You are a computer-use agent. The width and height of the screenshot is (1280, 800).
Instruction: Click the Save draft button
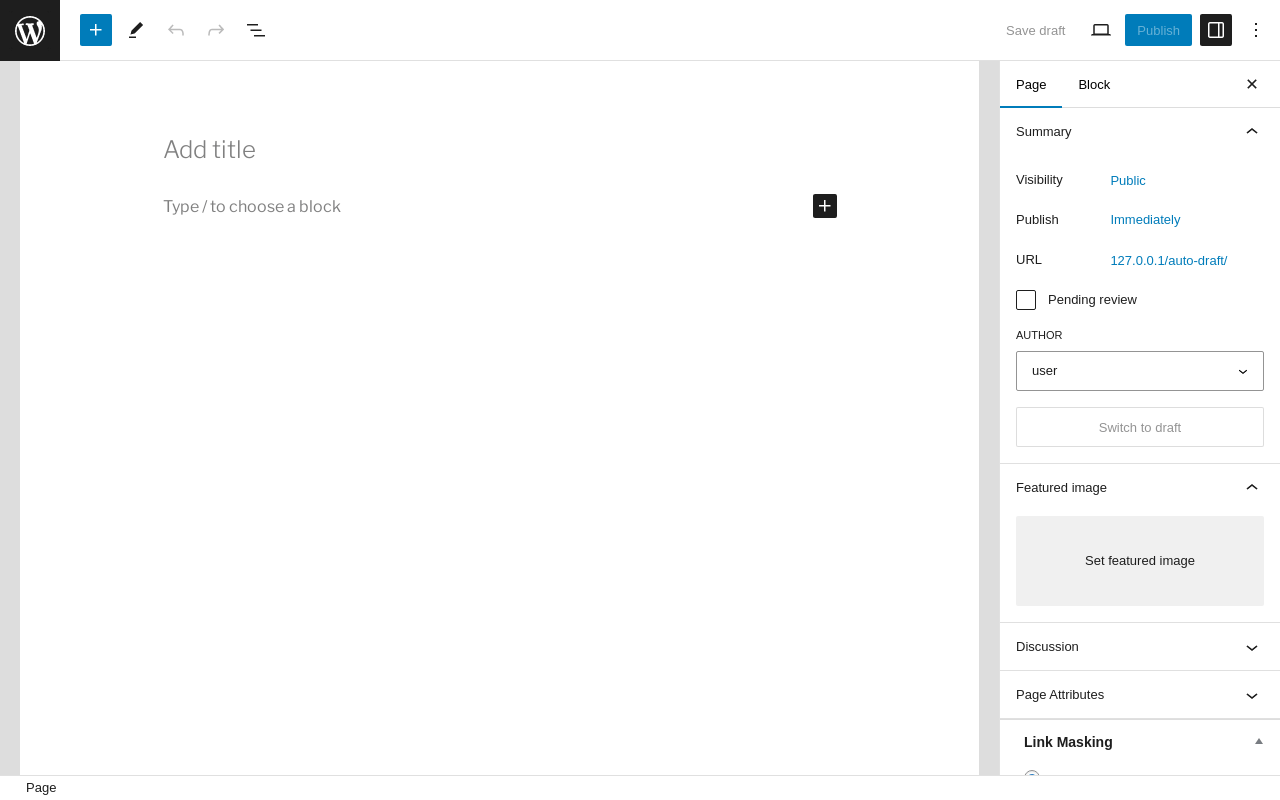(x=1036, y=30)
